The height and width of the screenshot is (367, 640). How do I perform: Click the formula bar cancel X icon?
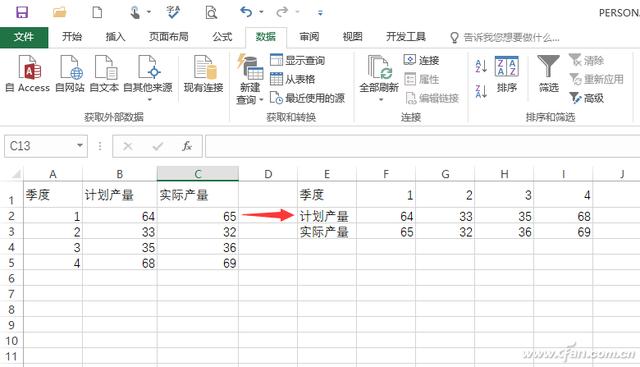click(x=128, y=146)
